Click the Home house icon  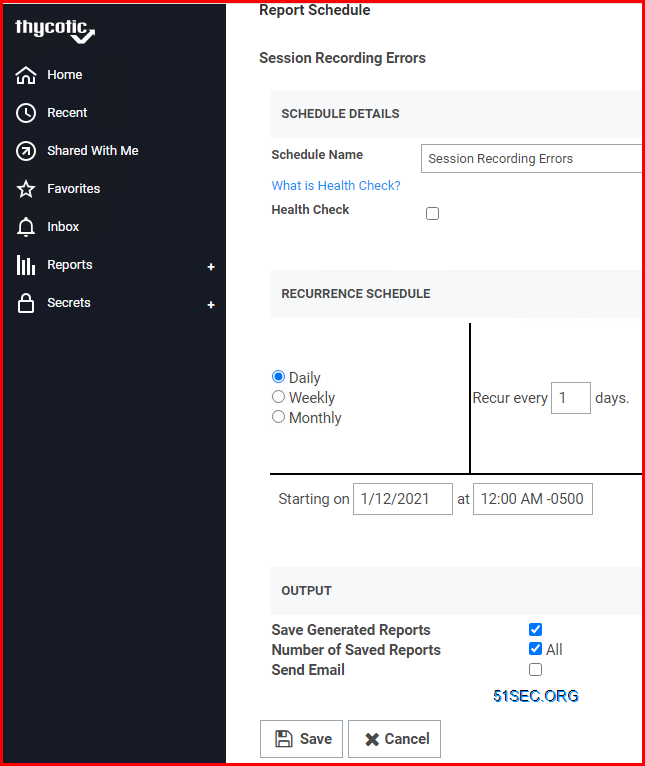(26, 75)
